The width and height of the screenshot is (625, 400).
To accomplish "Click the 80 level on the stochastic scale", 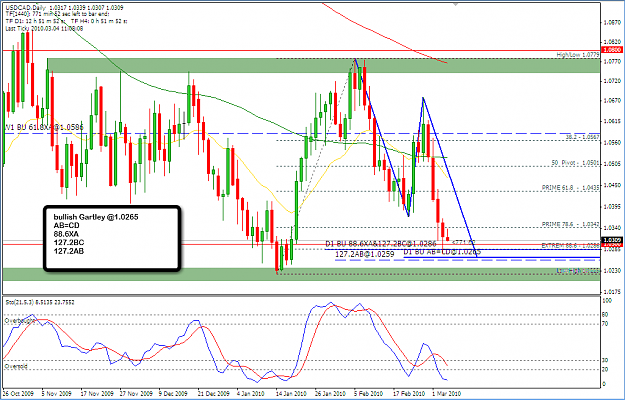I will (x=605, y=315).
